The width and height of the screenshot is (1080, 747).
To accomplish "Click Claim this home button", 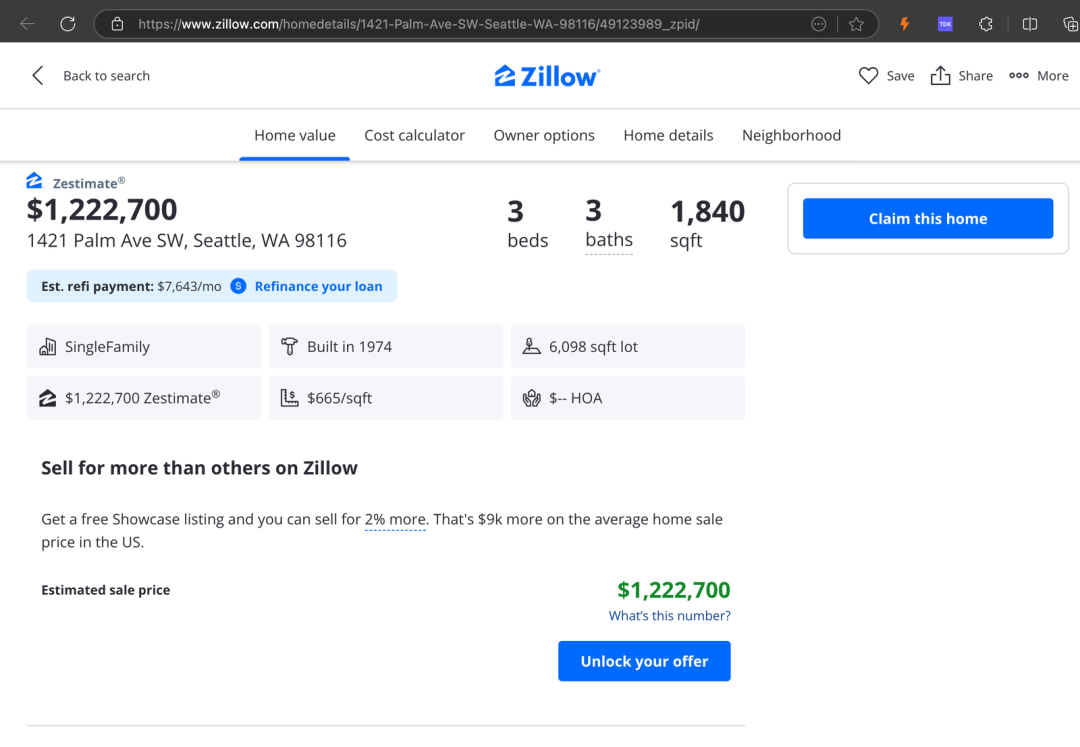I will (928, 218).
